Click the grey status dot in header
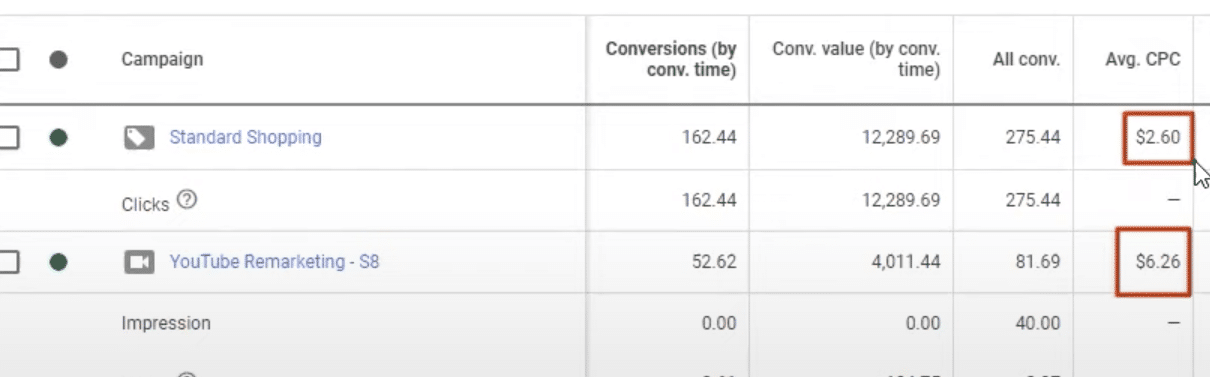Viewport: 1210px width, 377px height. click(x=58, y=59)
